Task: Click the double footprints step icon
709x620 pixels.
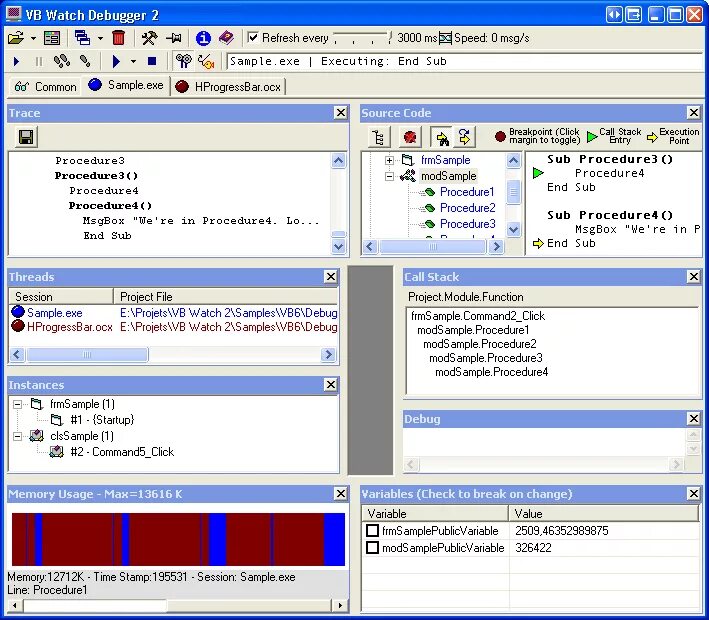Action: [61, 61]
